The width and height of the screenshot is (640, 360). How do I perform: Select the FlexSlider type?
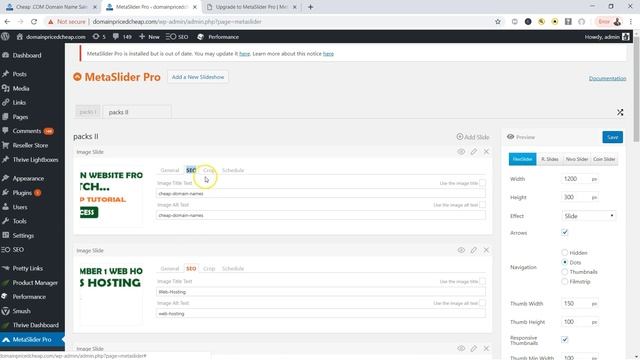522,159
